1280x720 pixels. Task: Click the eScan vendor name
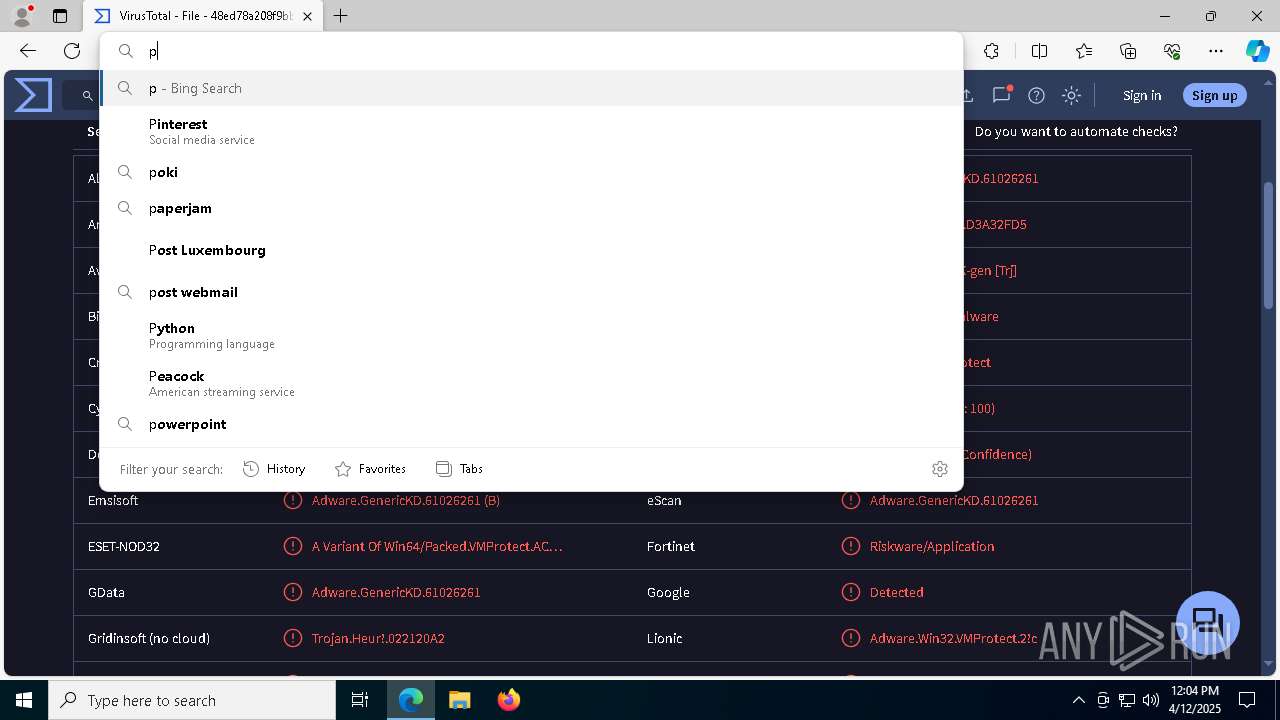[x=664, y=500]
